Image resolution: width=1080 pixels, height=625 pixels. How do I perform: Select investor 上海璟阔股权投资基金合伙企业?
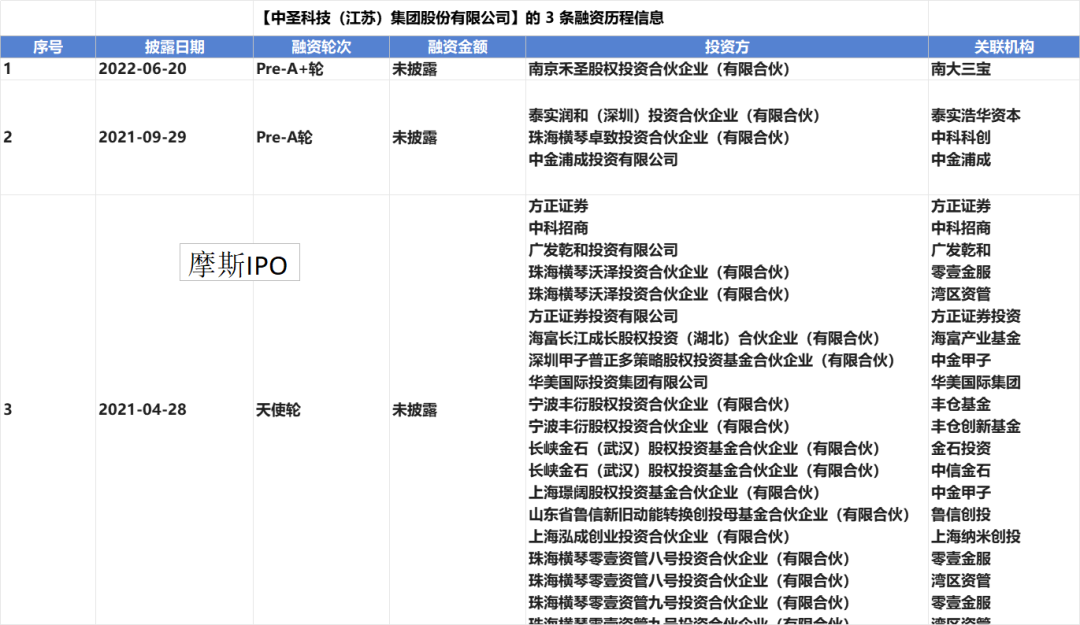(x=674, y=493)
